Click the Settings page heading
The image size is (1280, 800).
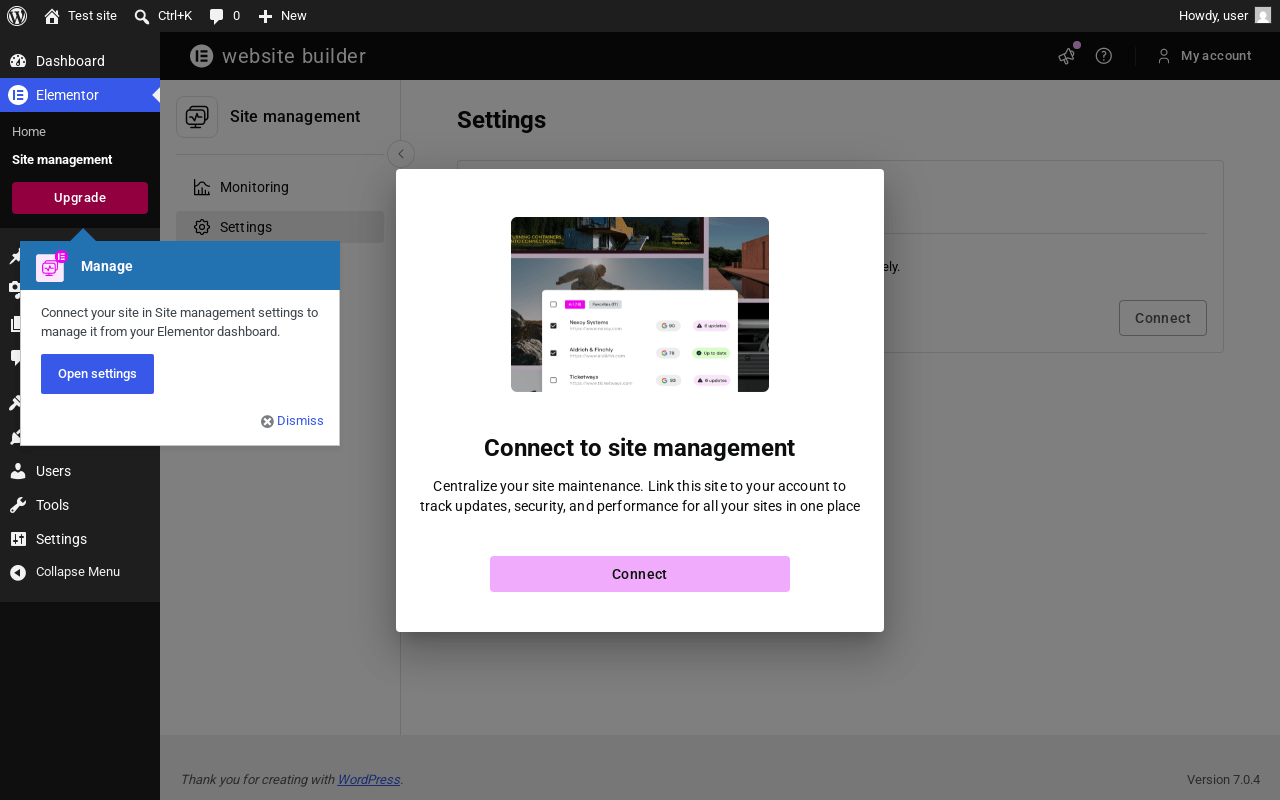tap(502, 120)
